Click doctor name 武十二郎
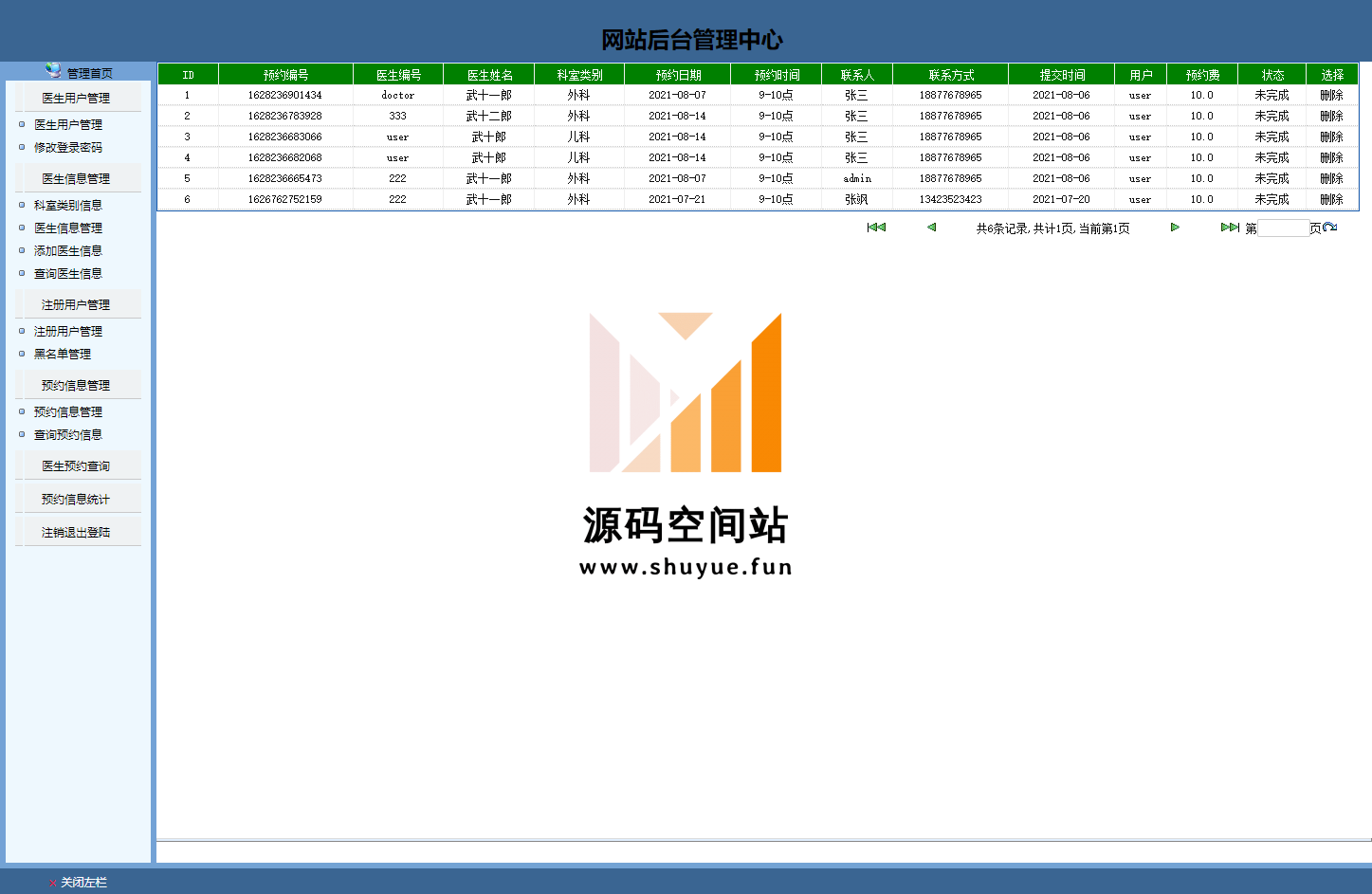The height and width of the screenshot is (894, 1372). [x=489, y=116]
